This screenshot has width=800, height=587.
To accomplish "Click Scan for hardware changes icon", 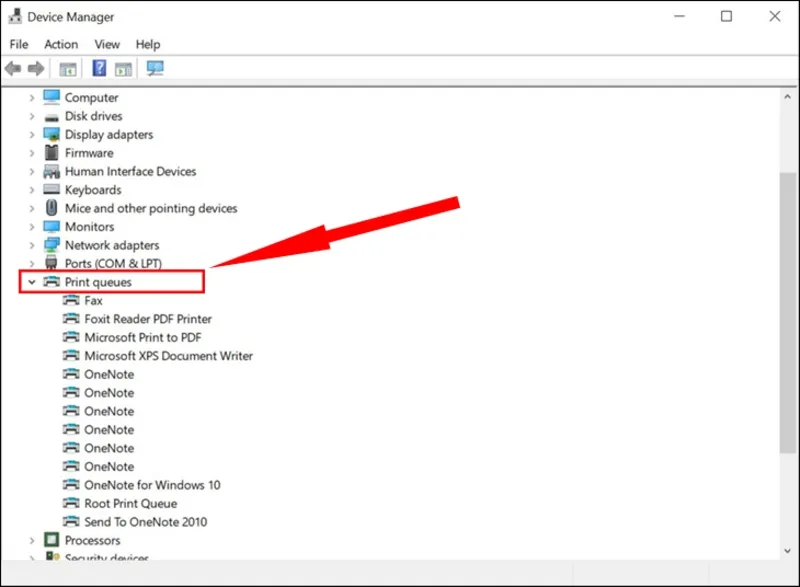I will point(155,69).
